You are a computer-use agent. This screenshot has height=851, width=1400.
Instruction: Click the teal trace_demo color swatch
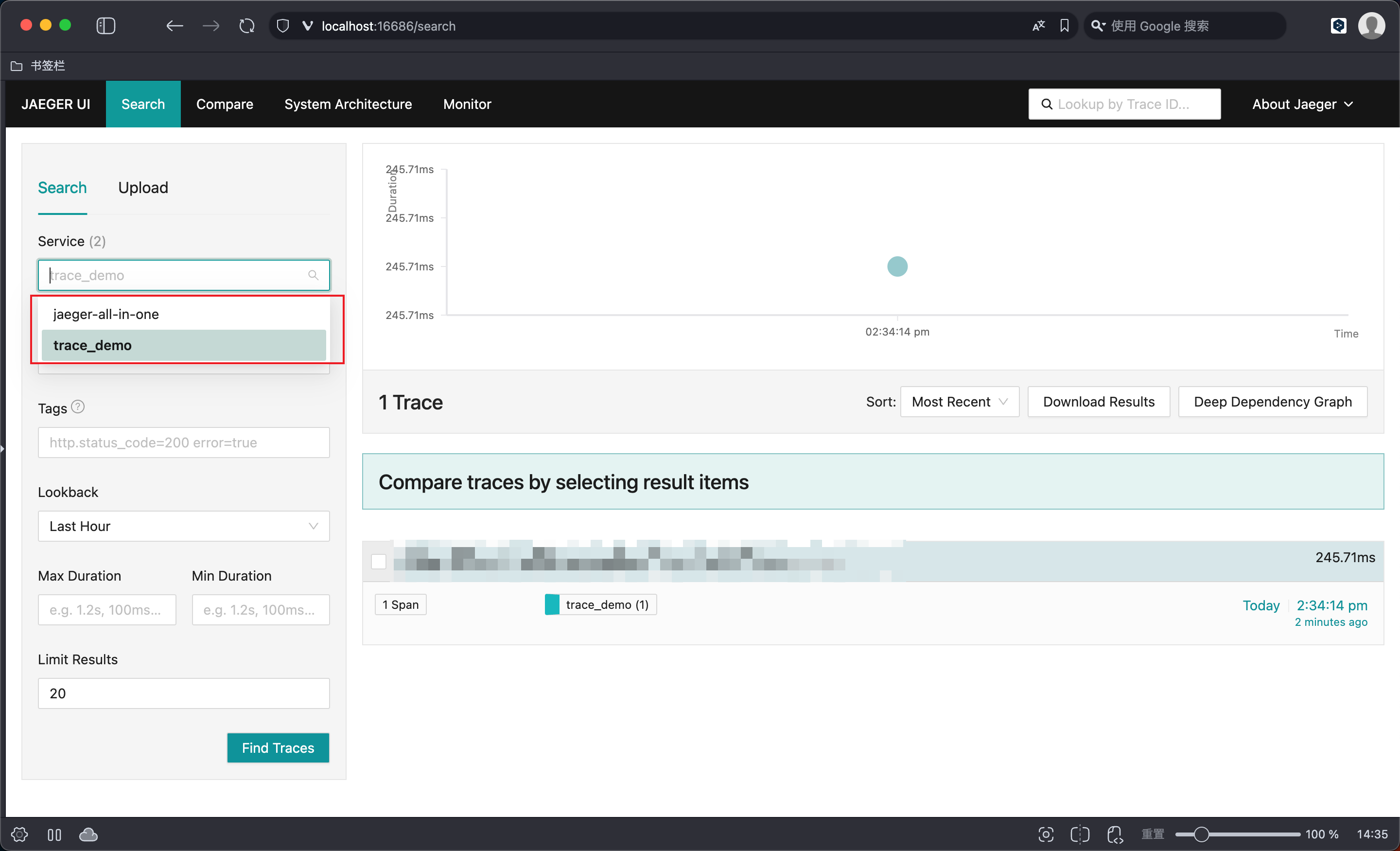coord(552,604)
